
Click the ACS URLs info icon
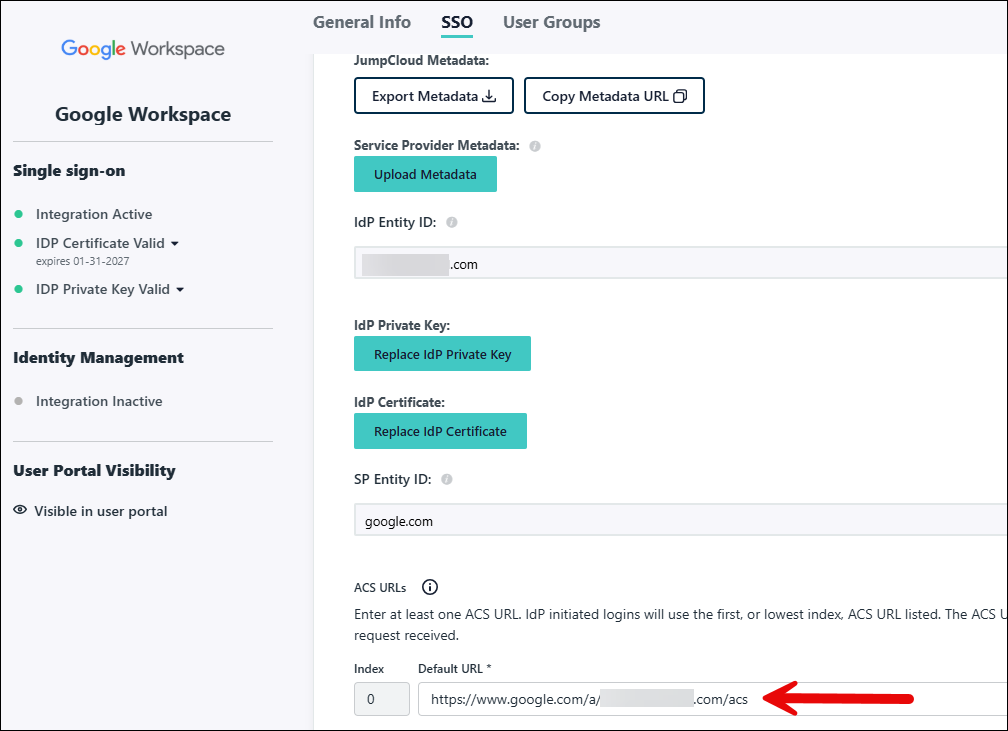[x=430, y=588]
